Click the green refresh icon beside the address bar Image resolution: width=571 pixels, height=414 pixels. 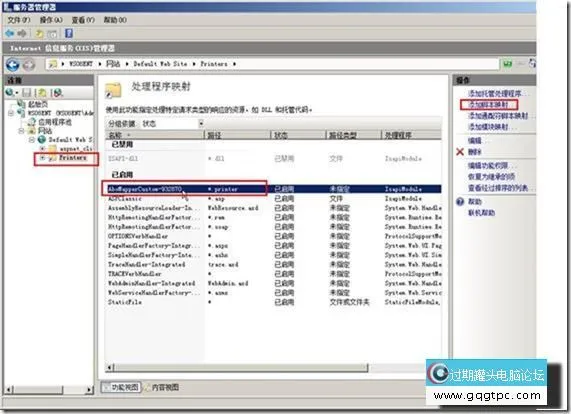point(507,64)
